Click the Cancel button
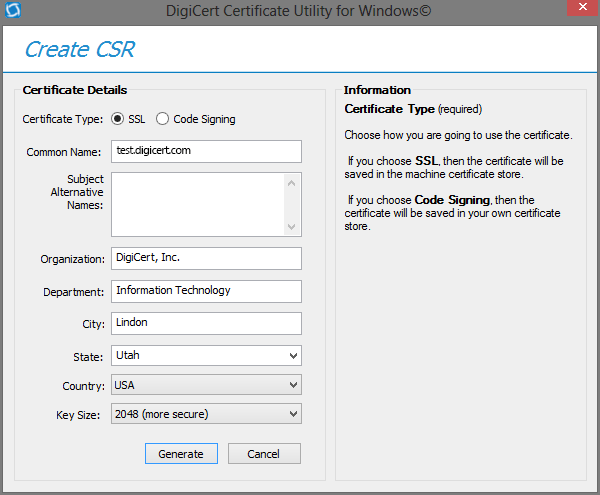600x495 pixels. click(x=264, y=454)
